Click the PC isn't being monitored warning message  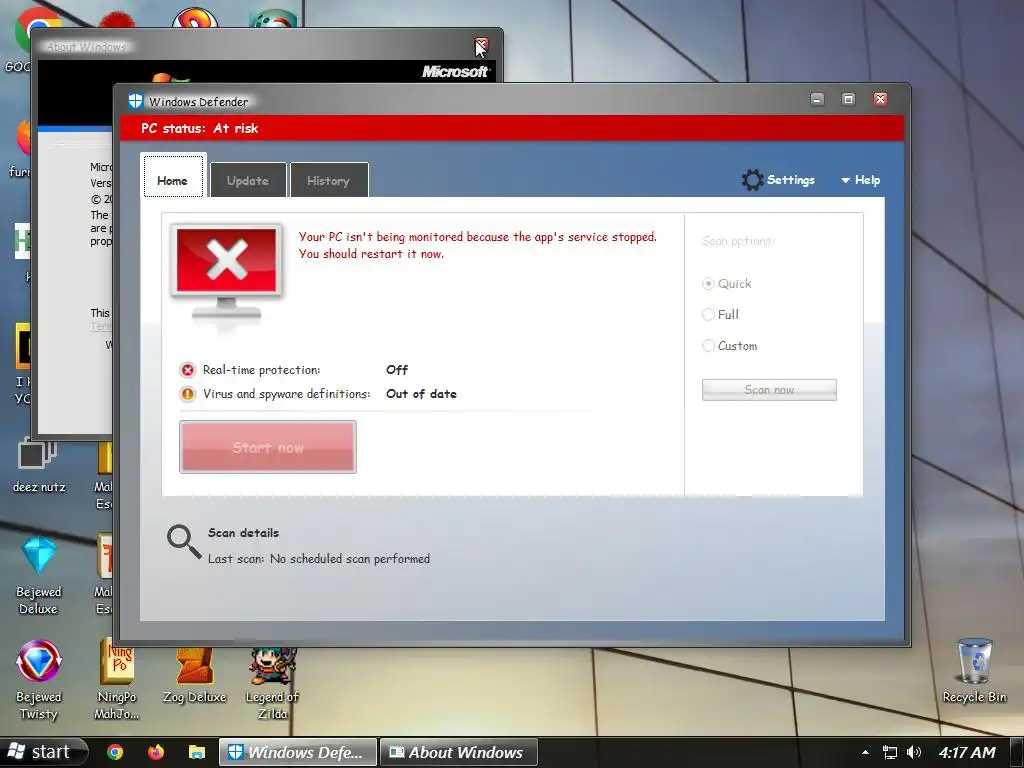click(477, 246)
